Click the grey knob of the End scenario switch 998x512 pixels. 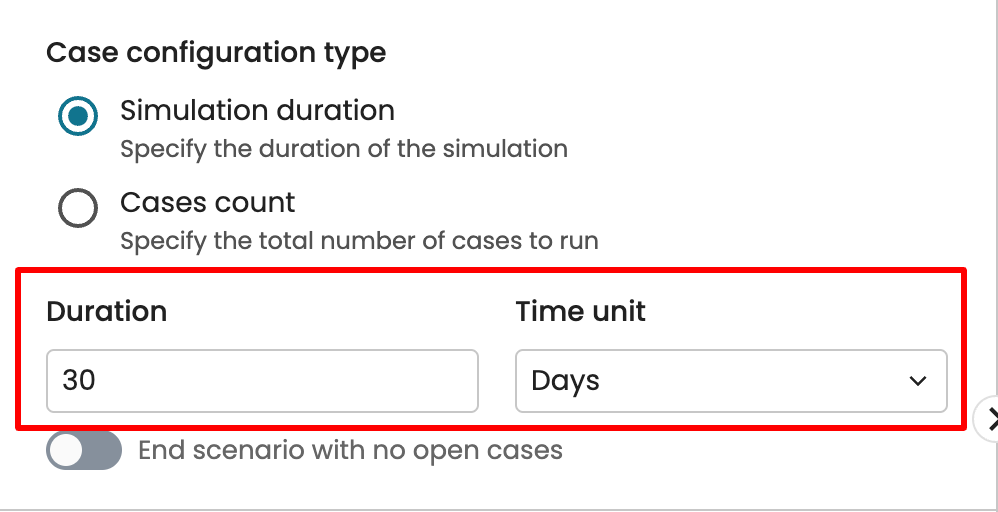tap(67, 451)
